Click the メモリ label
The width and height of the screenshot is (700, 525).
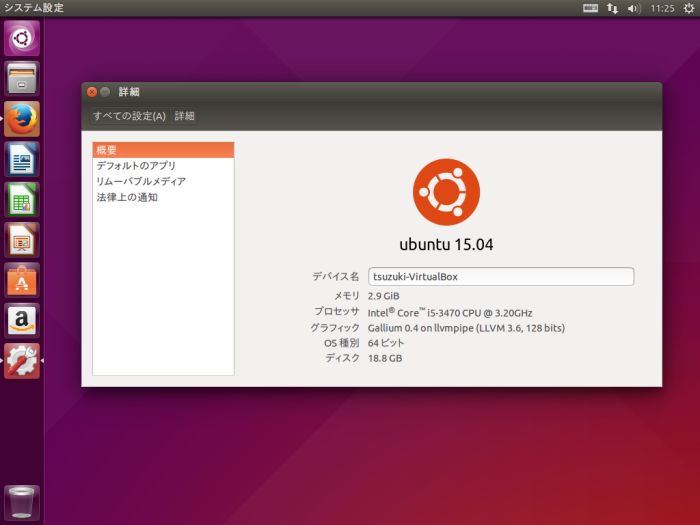coord(347,296)
